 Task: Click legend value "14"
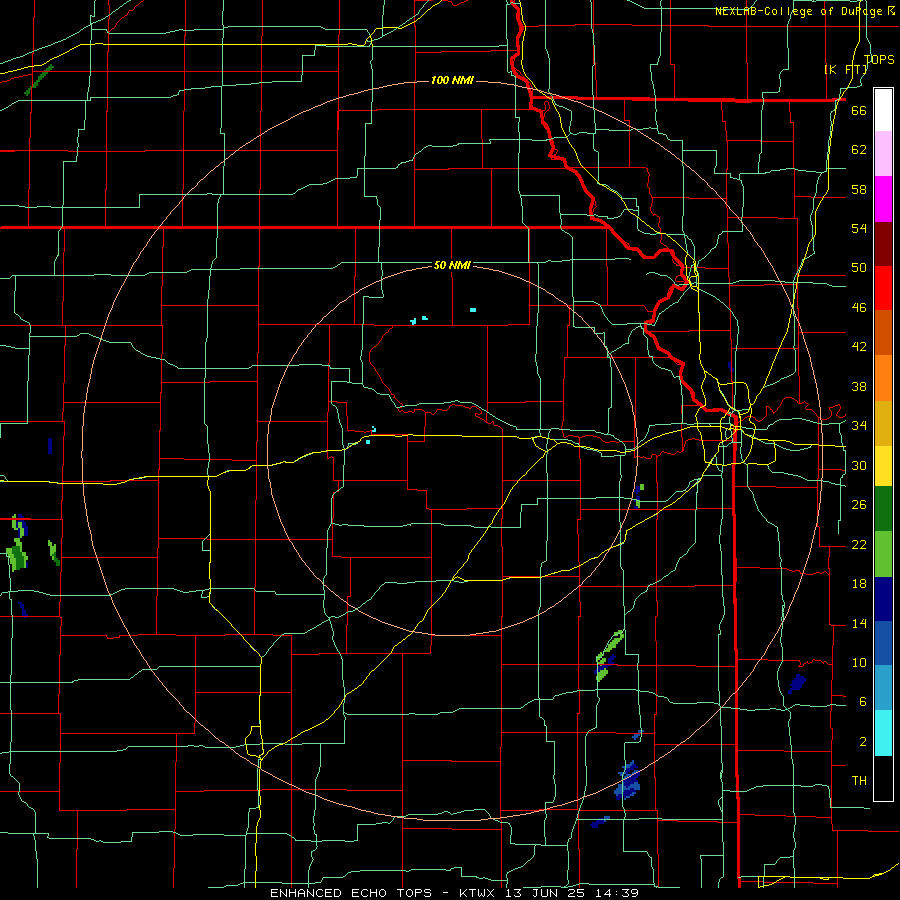tap(859, 623)
